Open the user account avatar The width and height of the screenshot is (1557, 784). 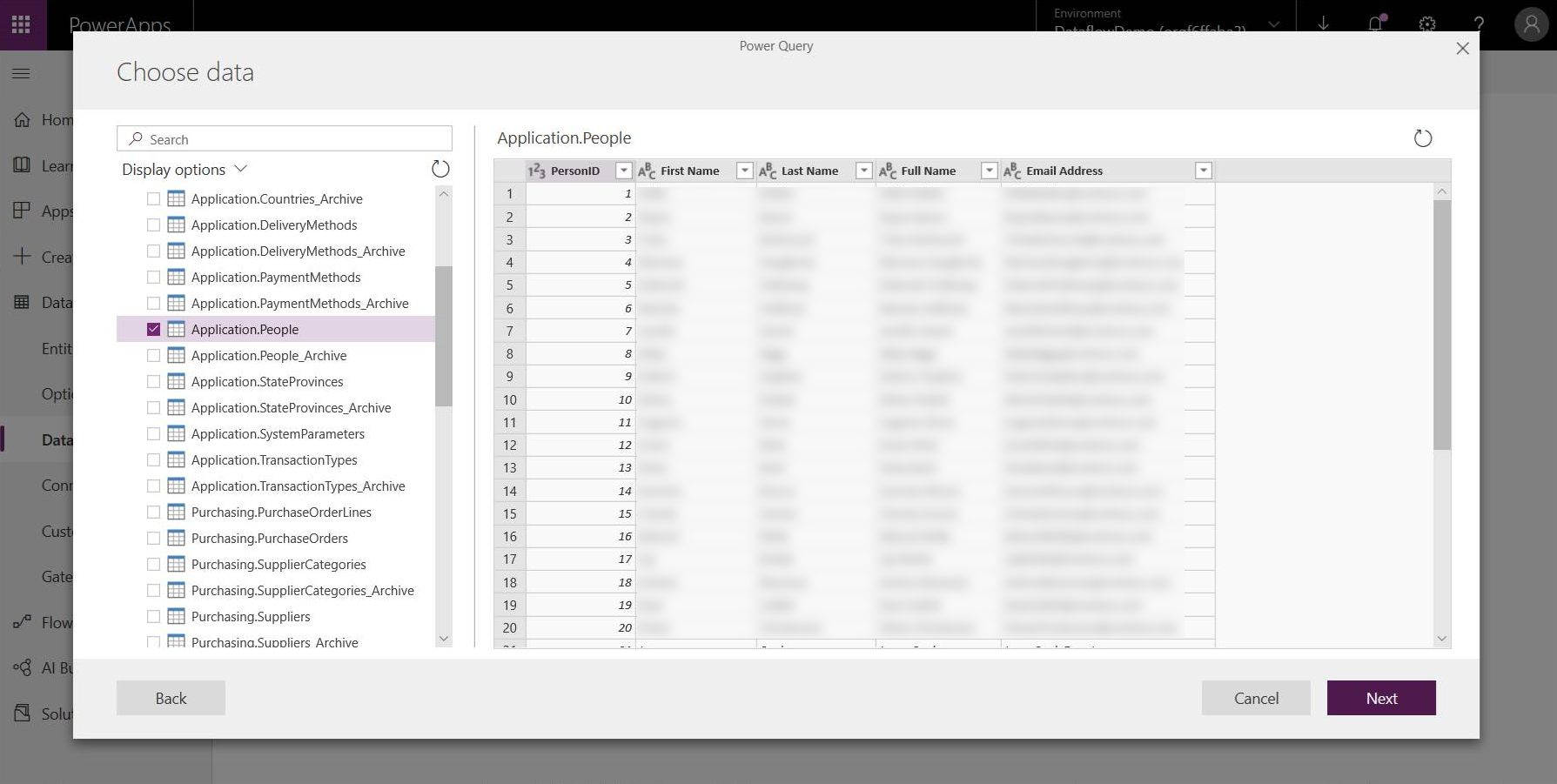(x=1531, y=24)
